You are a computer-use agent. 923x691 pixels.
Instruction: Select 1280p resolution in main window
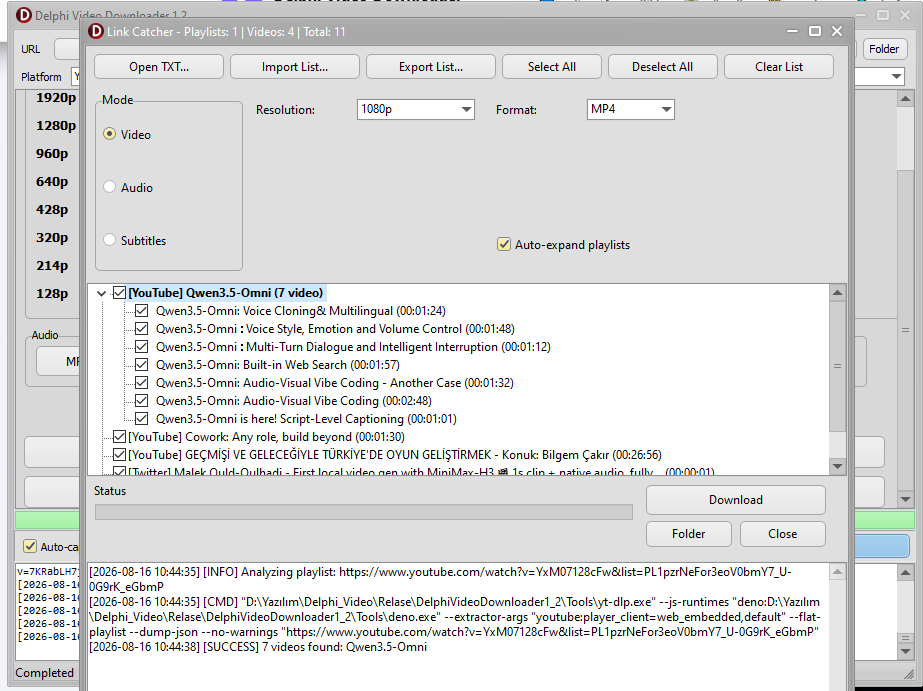pyautogui.click(x=55, y=125)
